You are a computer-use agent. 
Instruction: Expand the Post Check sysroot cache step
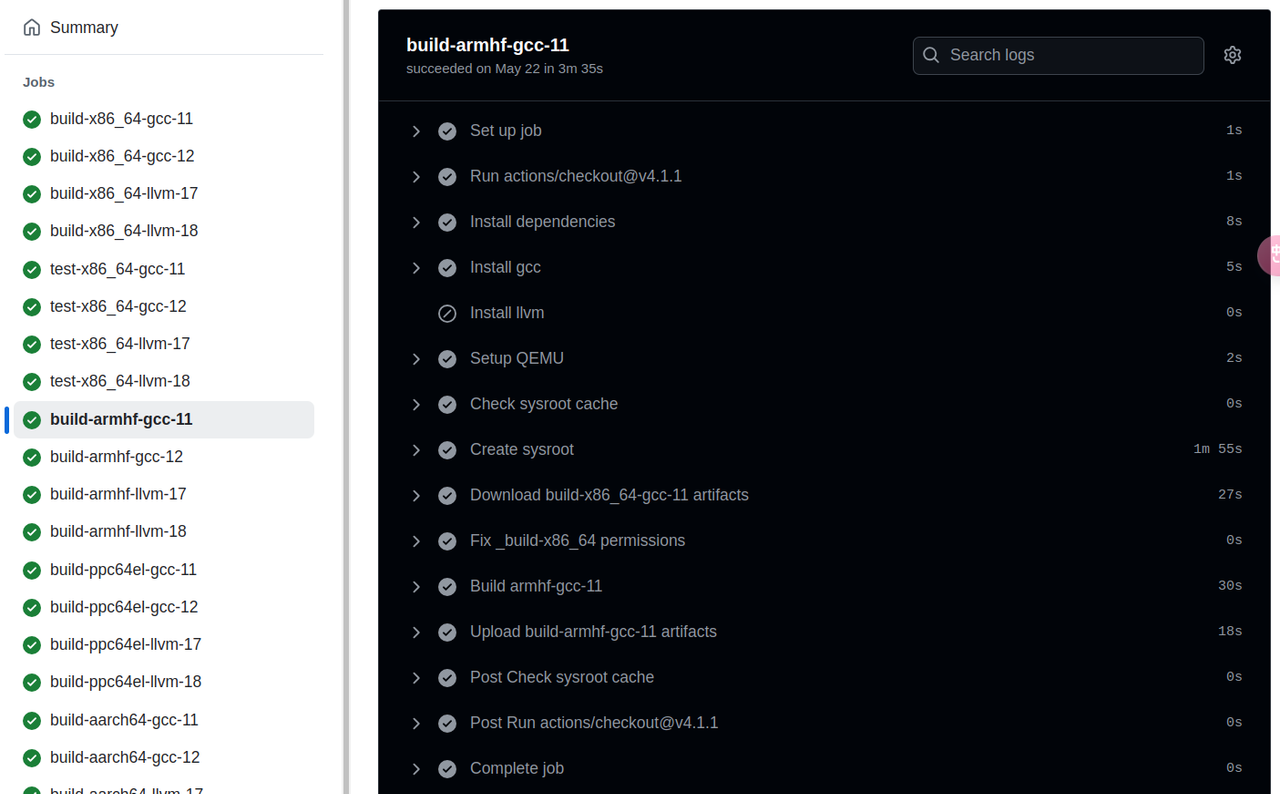pyautogui.click(x=416, y=677)
